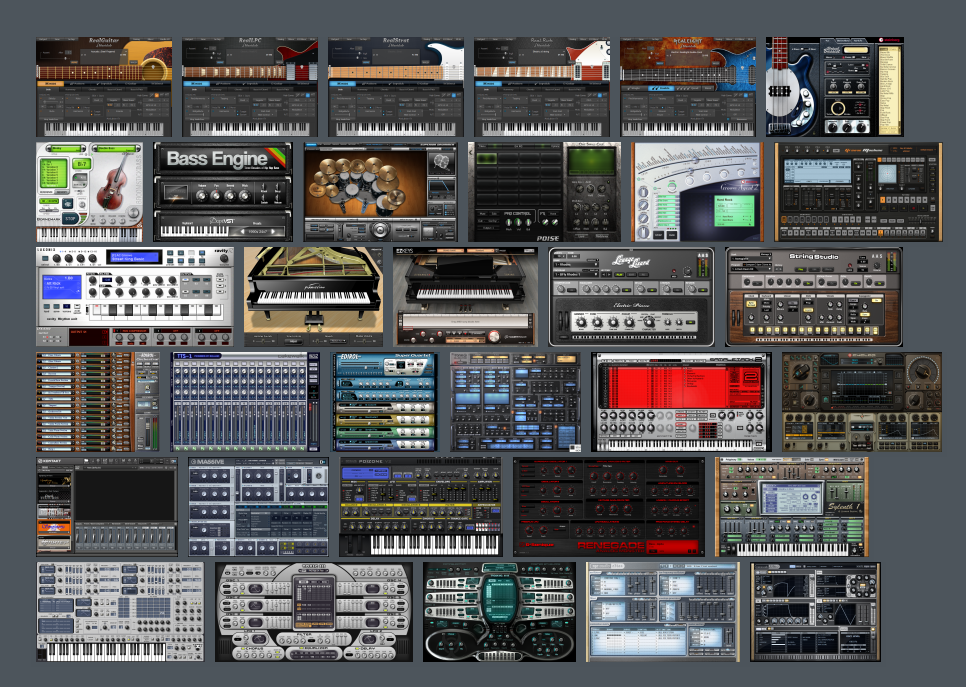Select the teal-display futuristic synth thumbnail
The height and width of the screenshot is (687, 966).
[x=500, y=612]
